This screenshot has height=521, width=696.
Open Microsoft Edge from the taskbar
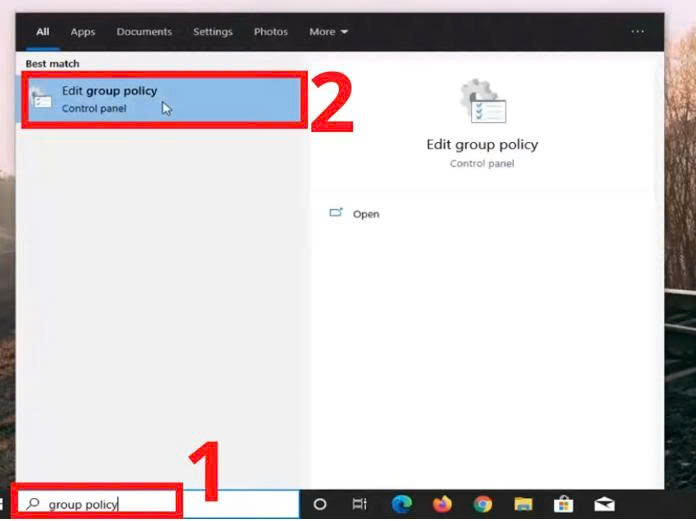point(402,504)
